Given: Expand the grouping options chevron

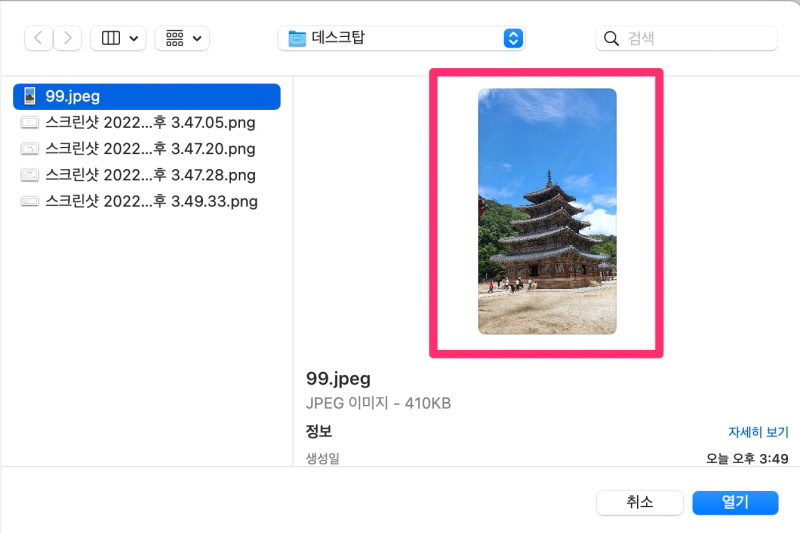Looking at the screenshot, I should click(x=197, y=38).
